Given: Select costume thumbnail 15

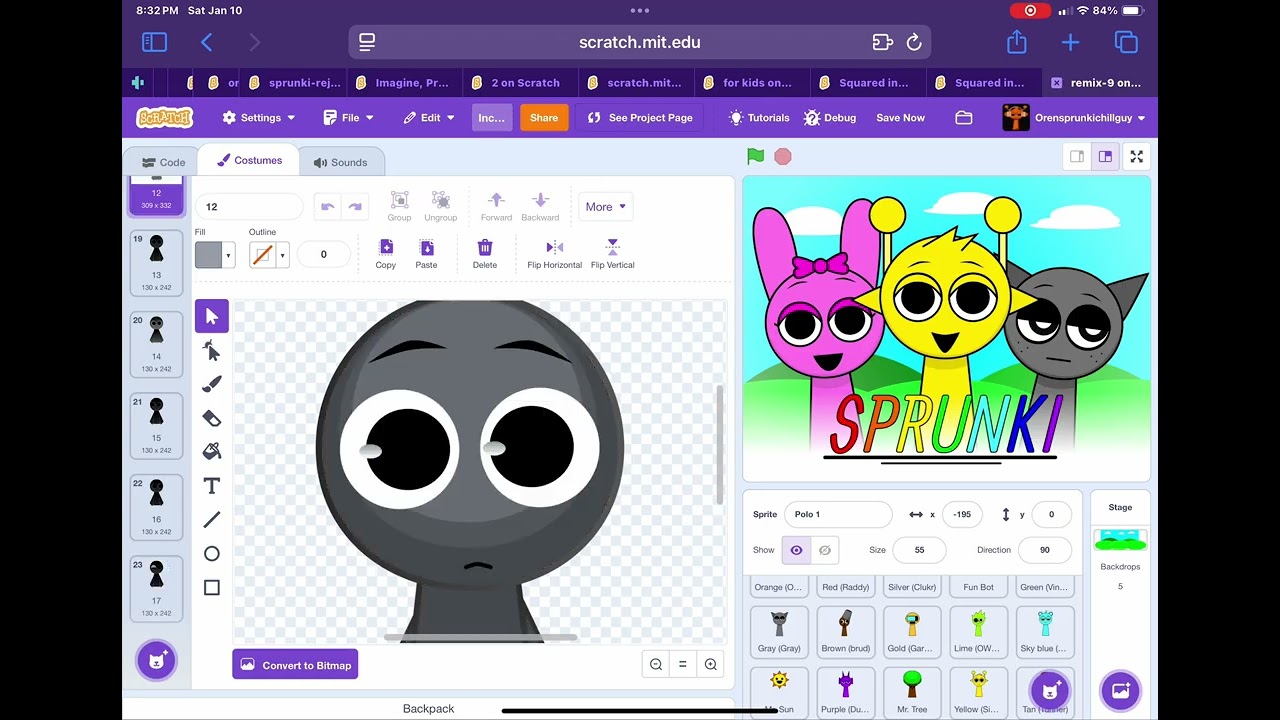Looking at the screenshot, I should pos(156,425).
